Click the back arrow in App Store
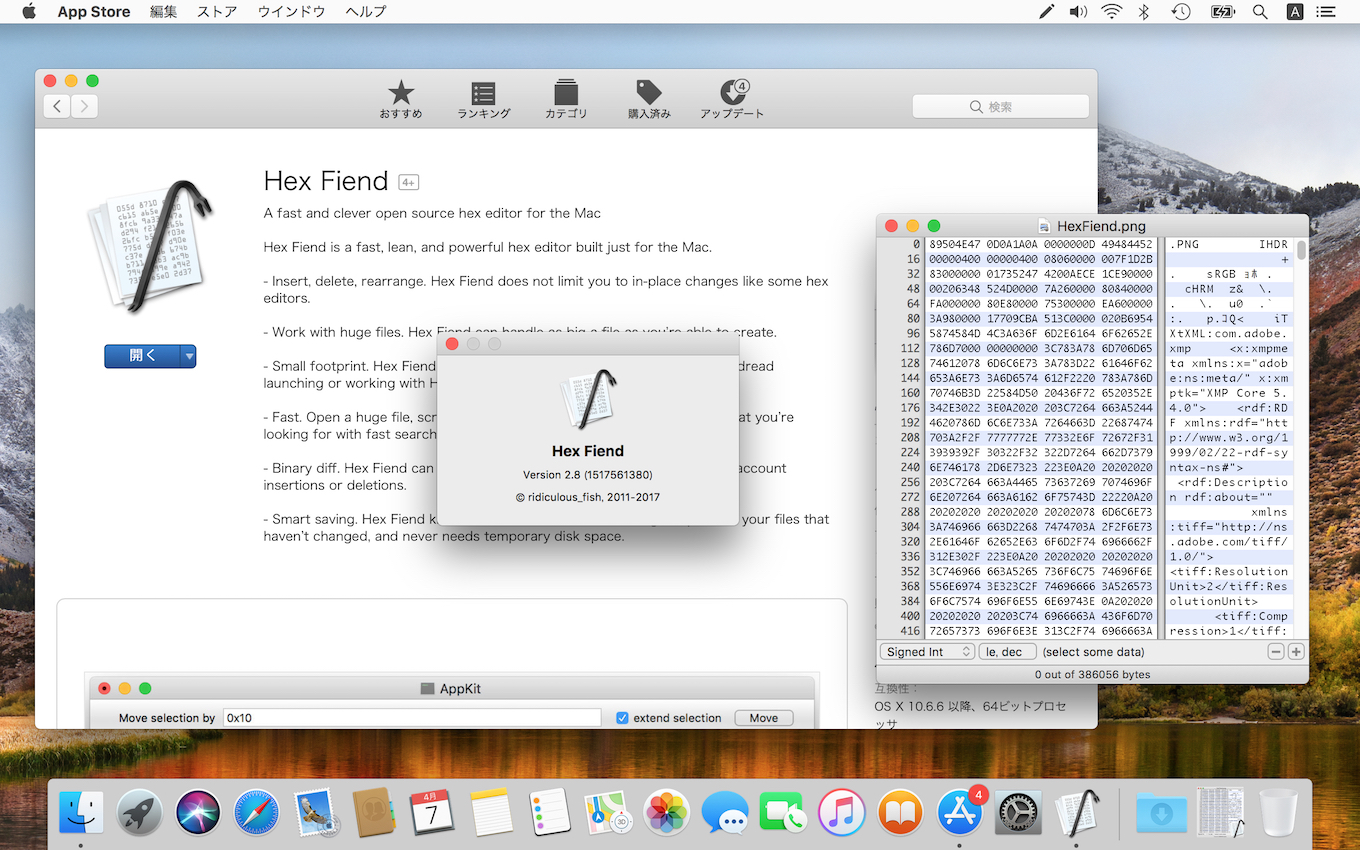 coord(57,106)
